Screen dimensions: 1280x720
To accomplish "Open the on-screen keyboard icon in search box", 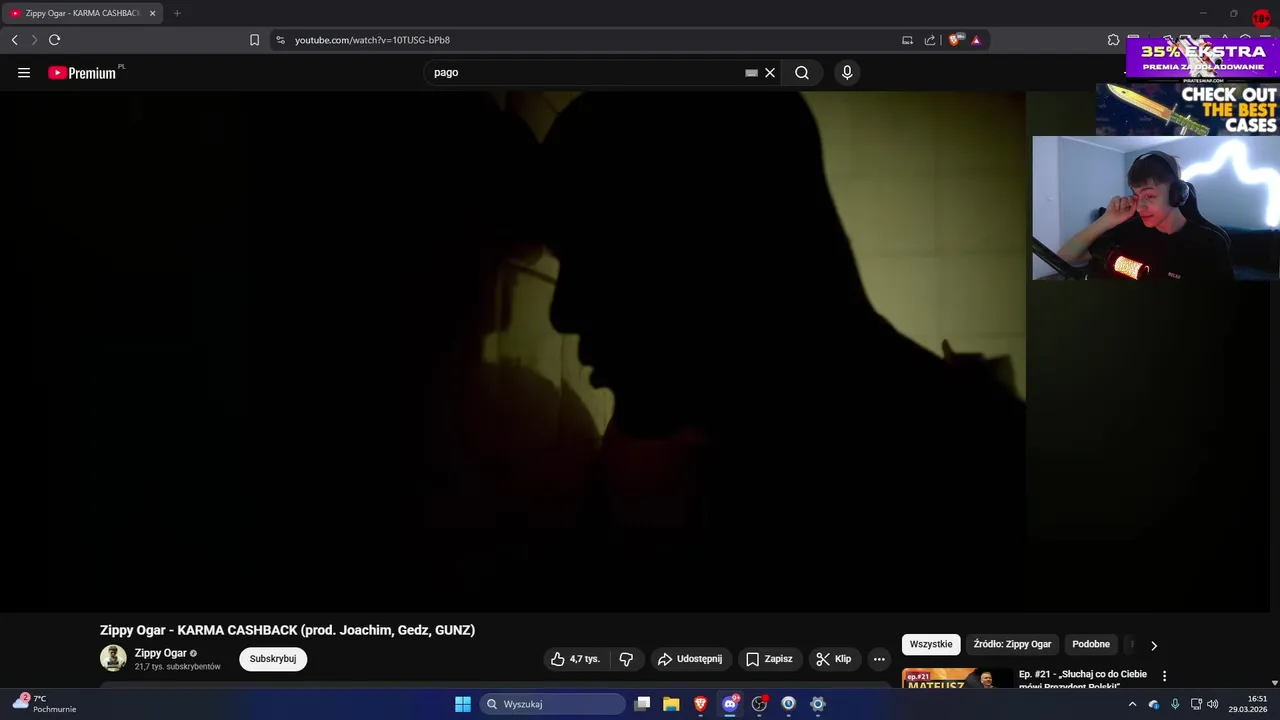I will click(751, 72).
